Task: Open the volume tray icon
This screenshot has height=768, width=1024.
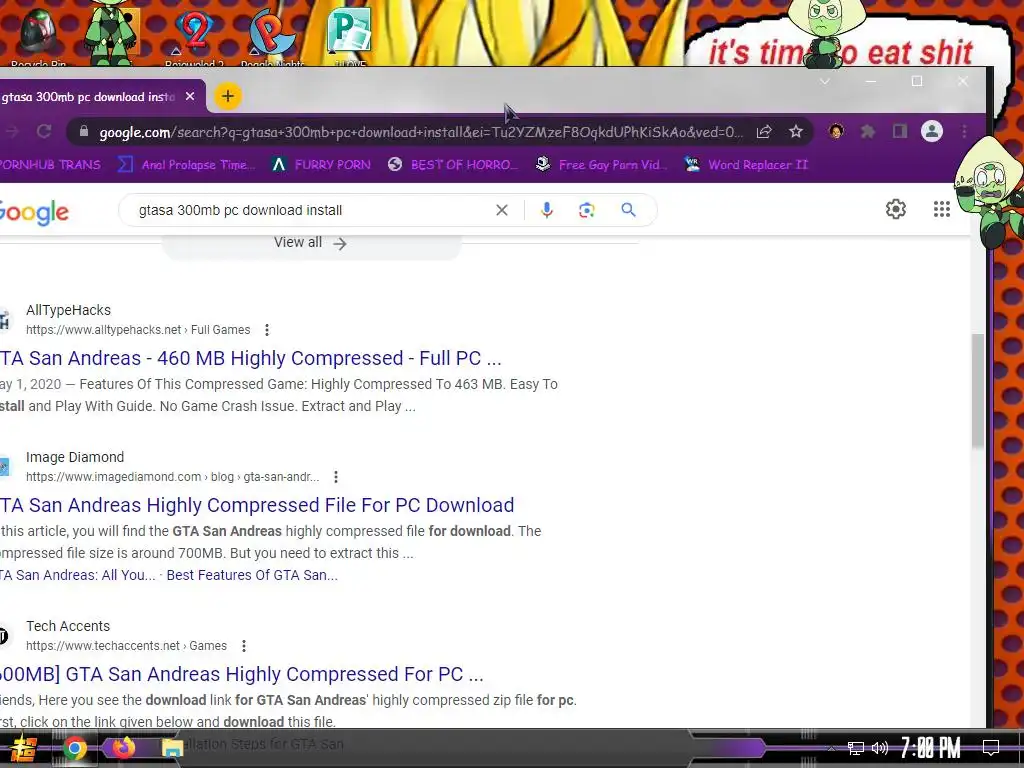Action: [x=880, y=748]
